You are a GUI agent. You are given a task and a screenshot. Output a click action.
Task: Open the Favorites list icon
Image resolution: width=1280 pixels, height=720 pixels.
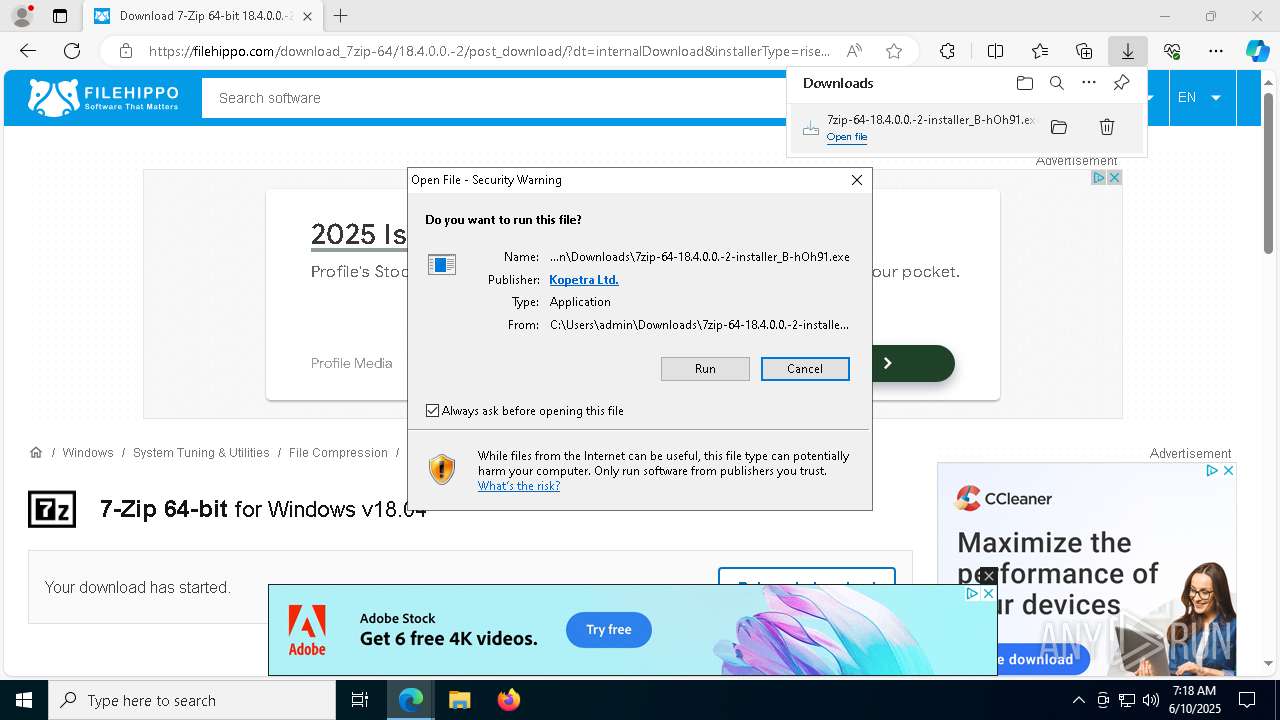[1040, 51]
